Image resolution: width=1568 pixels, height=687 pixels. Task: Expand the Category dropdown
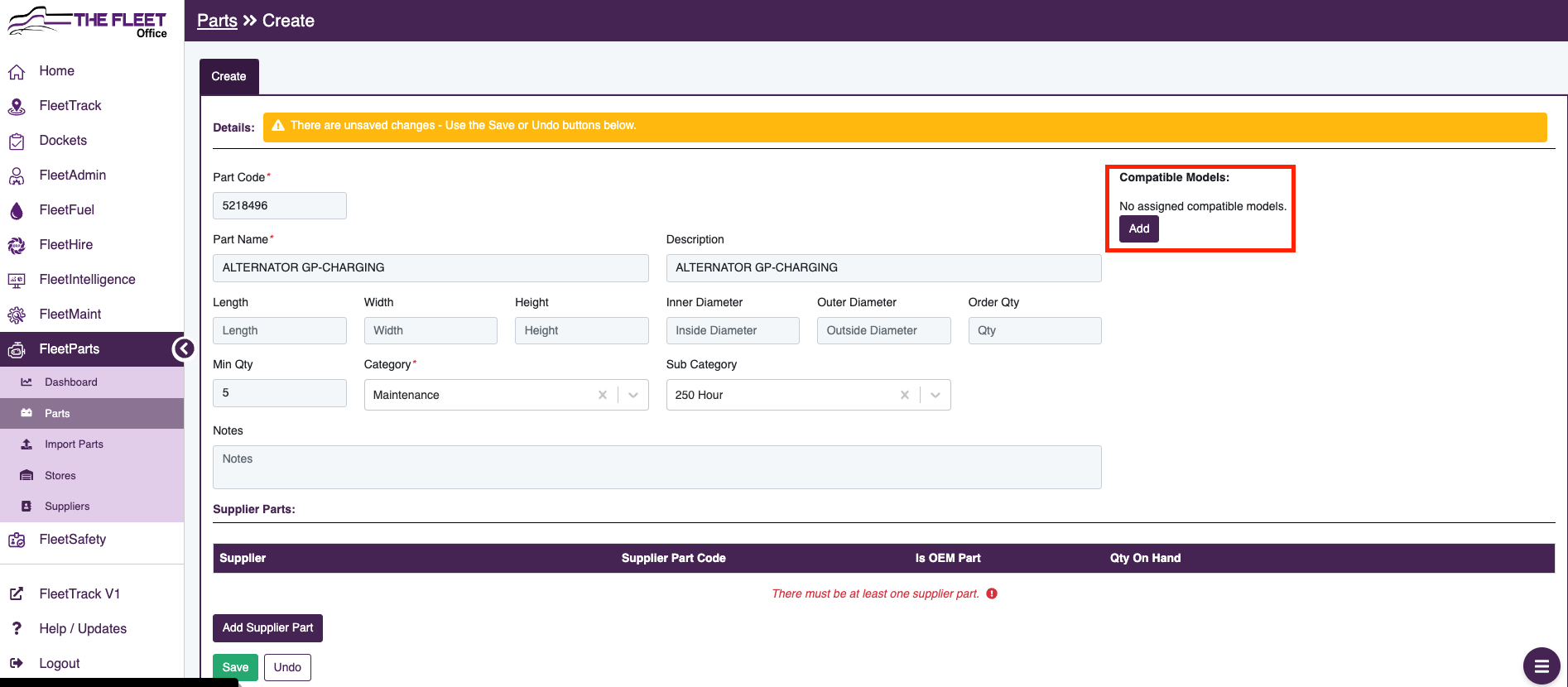pyautogui.click(x=633, y=395)
